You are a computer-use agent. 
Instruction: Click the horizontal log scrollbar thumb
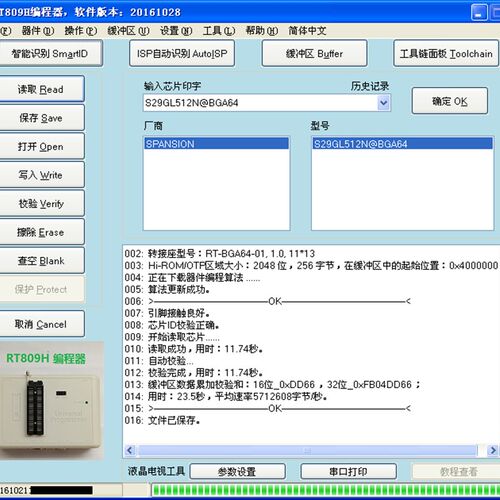pos(307,450)
